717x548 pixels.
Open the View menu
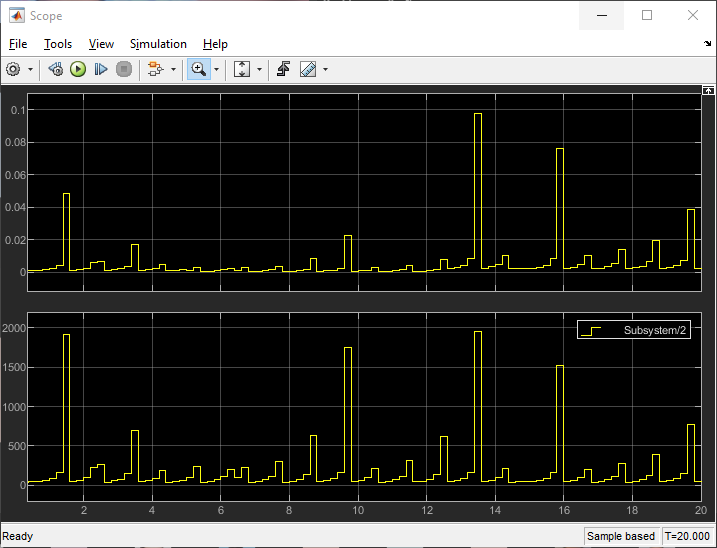coord(101,44)
